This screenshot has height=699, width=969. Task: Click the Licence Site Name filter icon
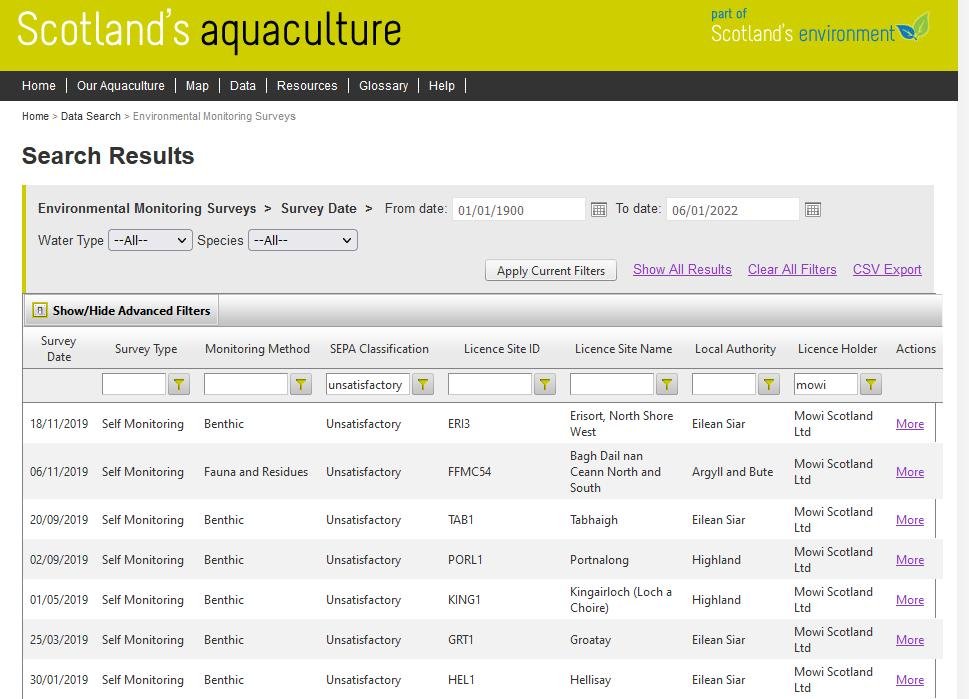coord(667,385)
